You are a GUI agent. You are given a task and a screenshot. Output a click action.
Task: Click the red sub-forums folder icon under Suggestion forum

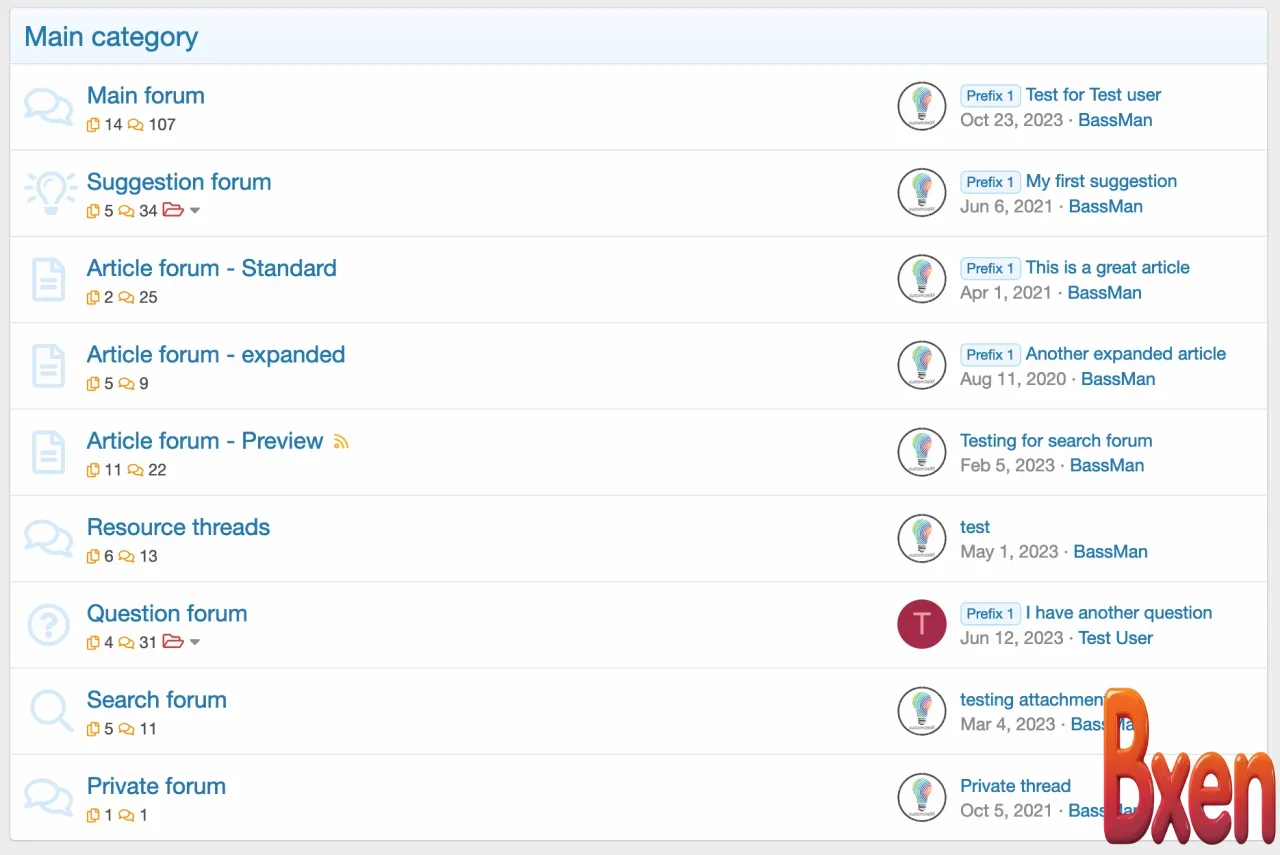173,210
